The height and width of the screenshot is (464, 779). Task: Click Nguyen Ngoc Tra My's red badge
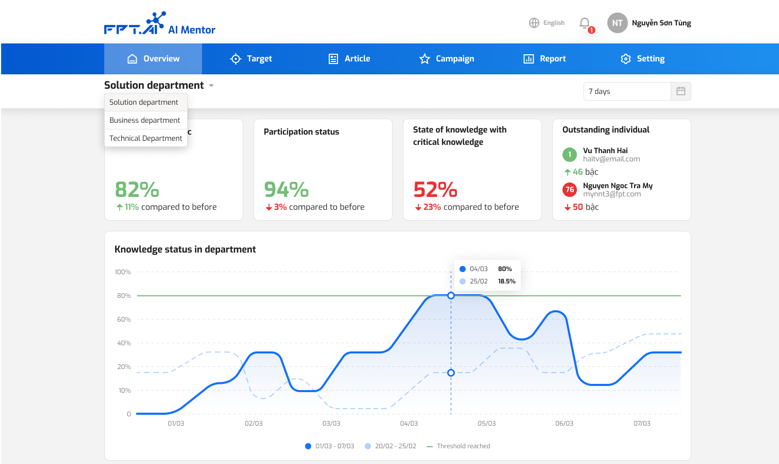569,189
